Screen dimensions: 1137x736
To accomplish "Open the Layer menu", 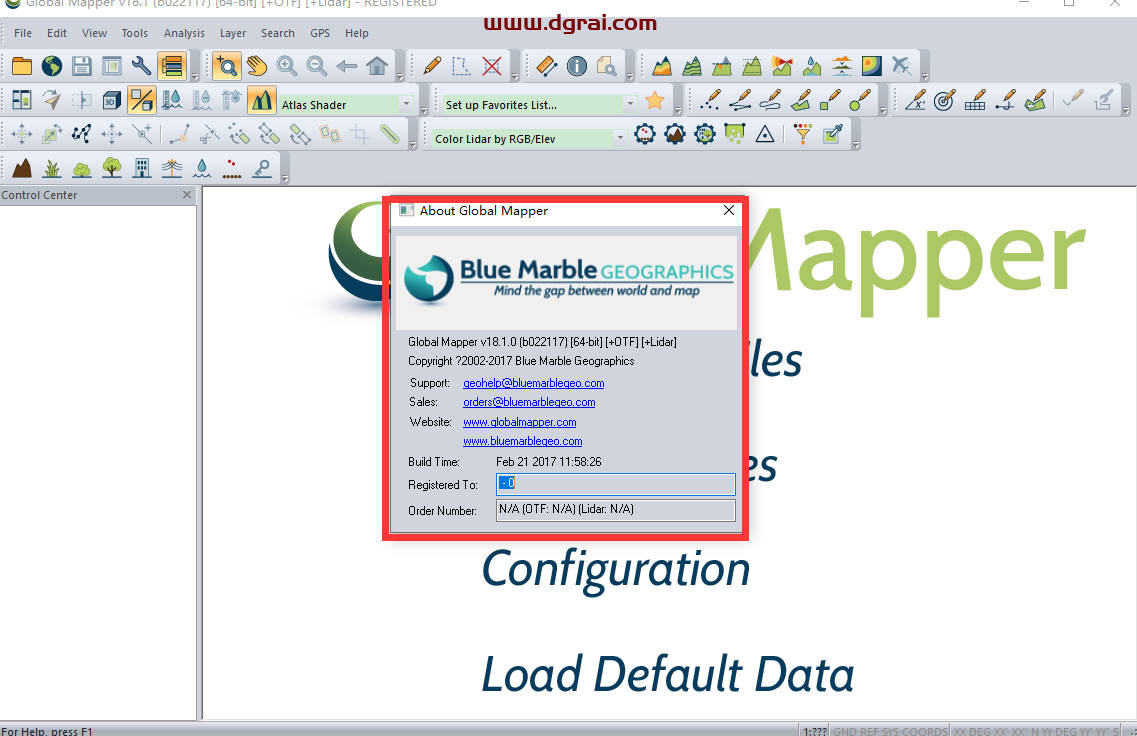I will [233, 33].
